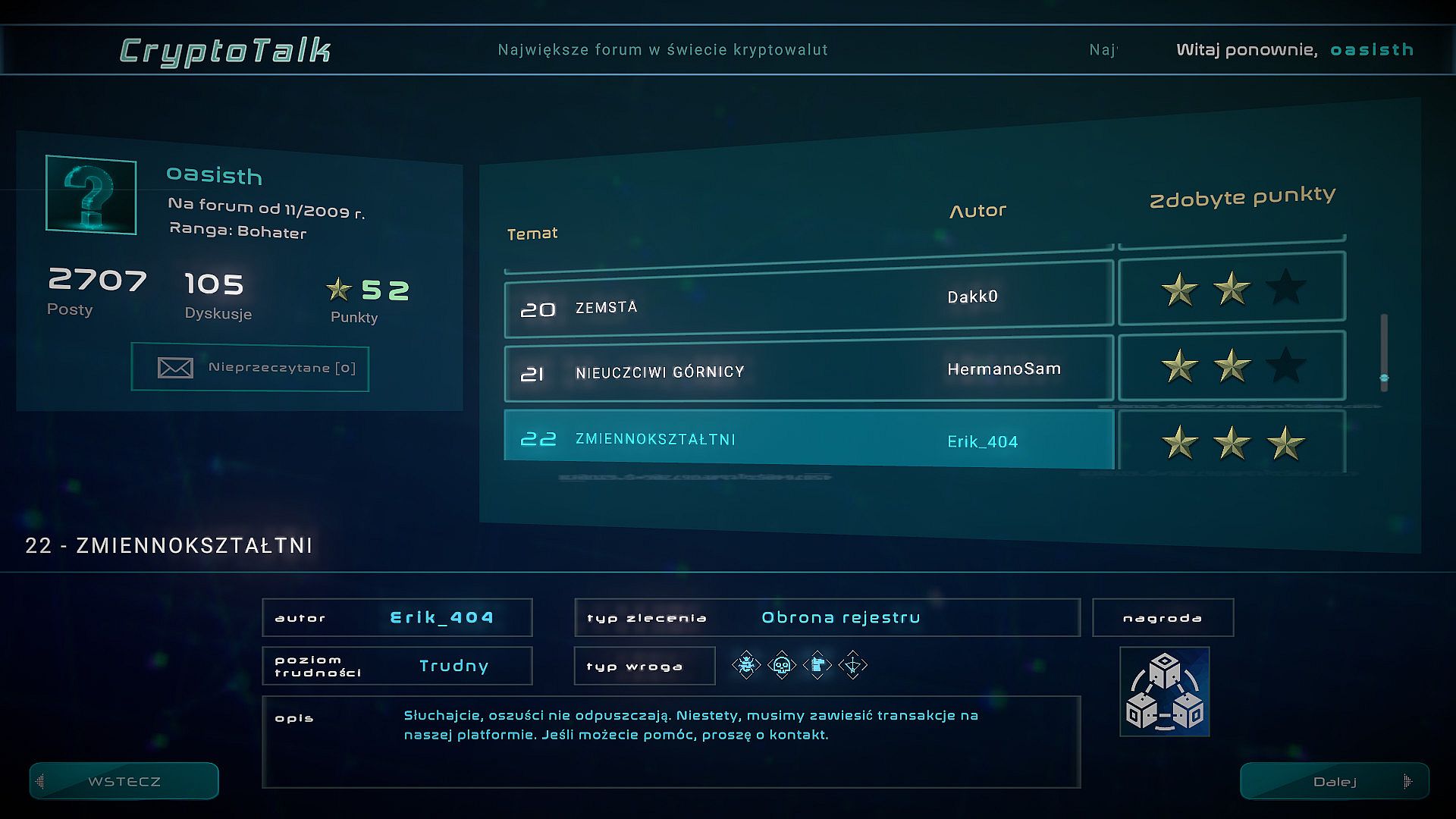Click the gold star next to Punkty

pos(338,289)
